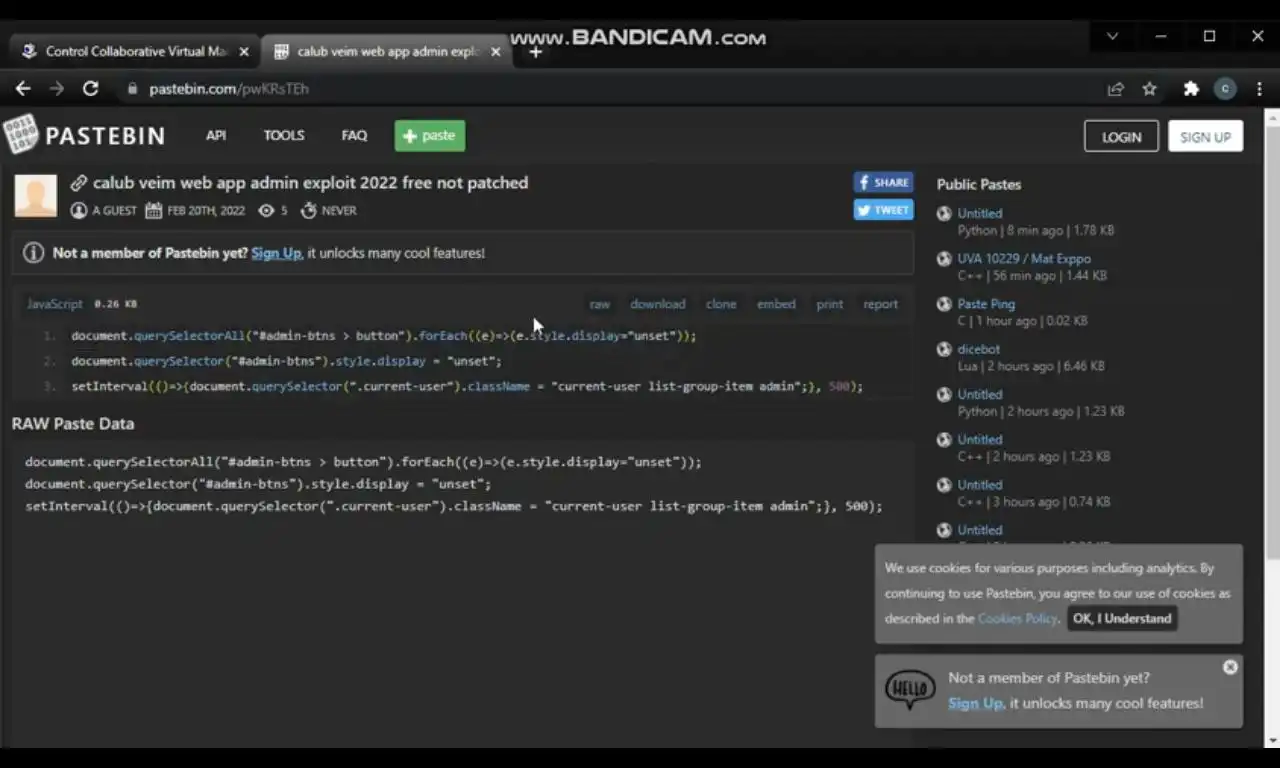
Task: Click the LOGIN button
Action: click(1121, 137)
